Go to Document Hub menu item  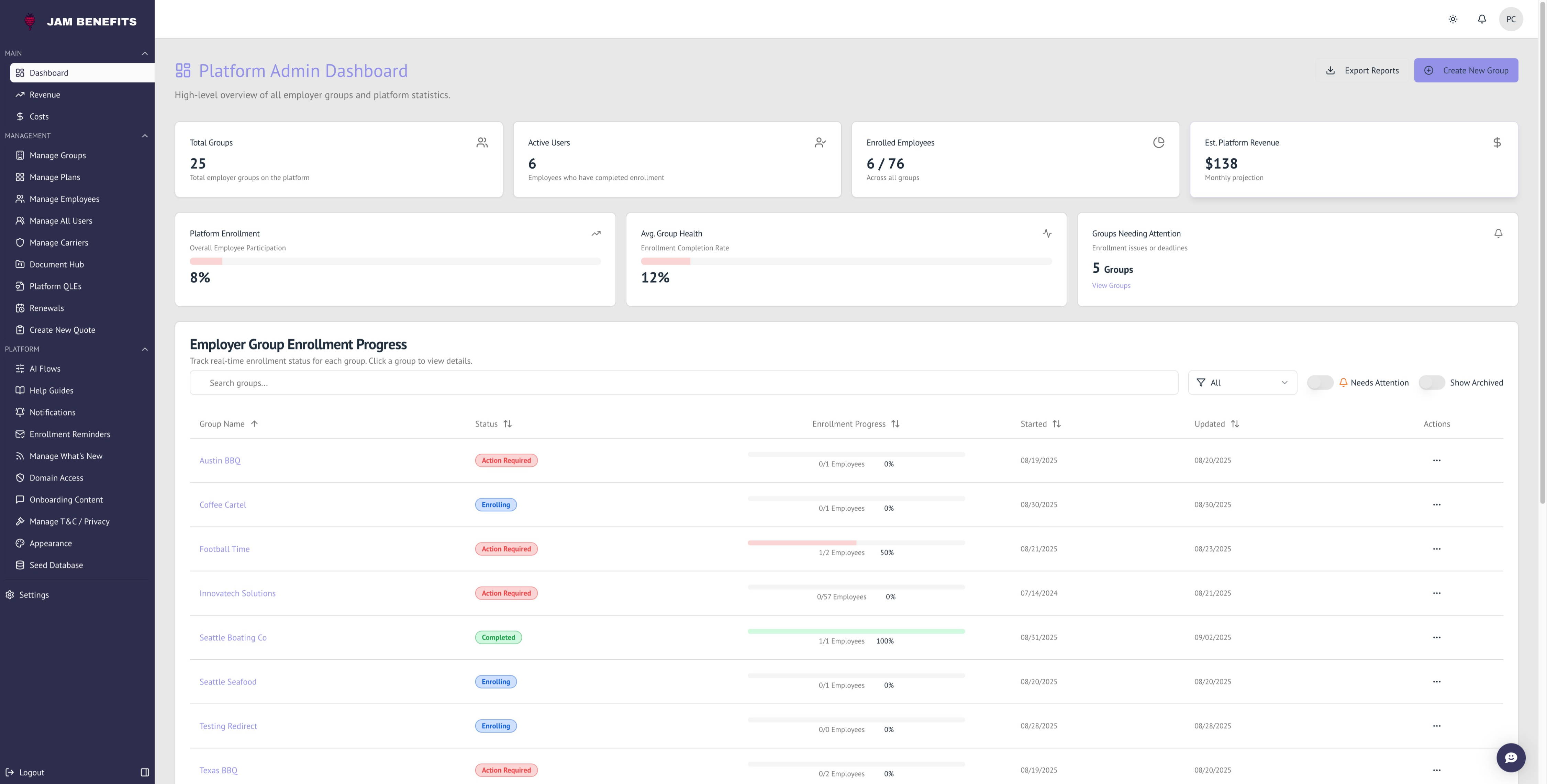coord(56,264)
